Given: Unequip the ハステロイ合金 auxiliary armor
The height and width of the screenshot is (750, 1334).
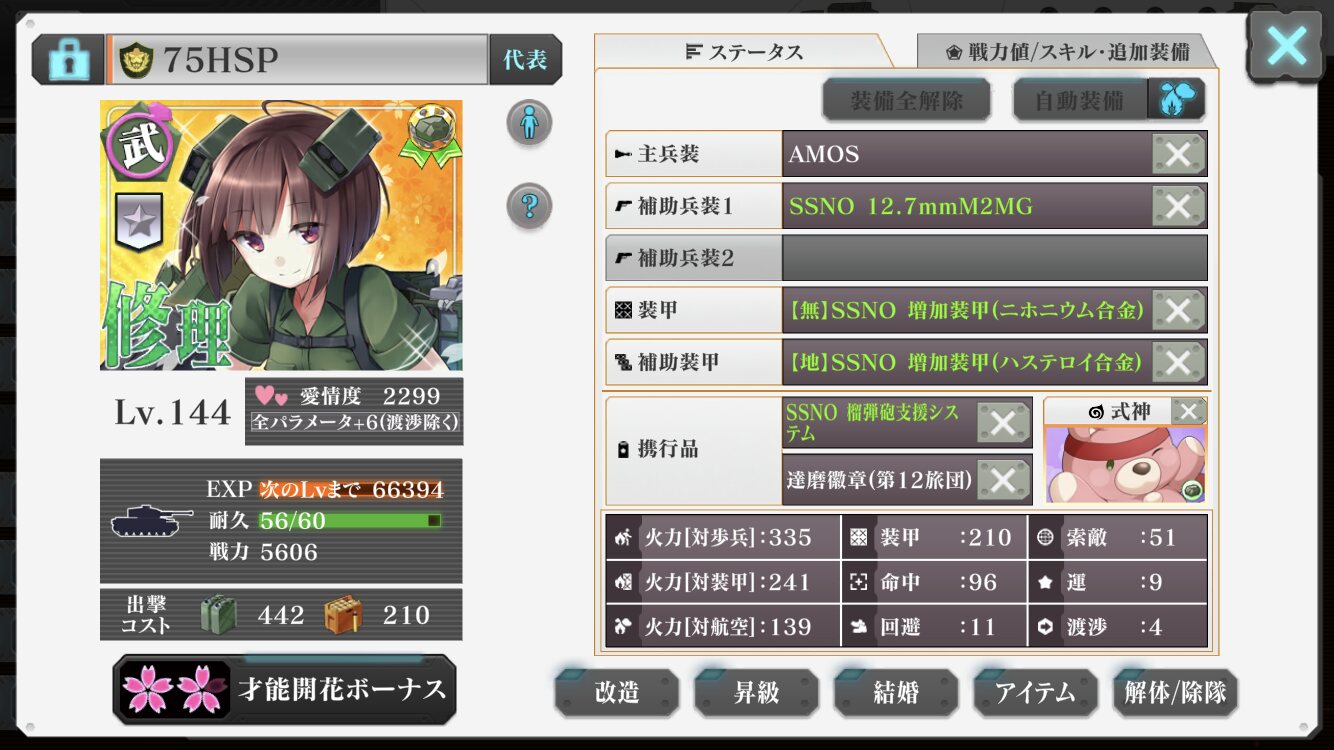Looking at the screenshot, I should [x=1178, y=362].
